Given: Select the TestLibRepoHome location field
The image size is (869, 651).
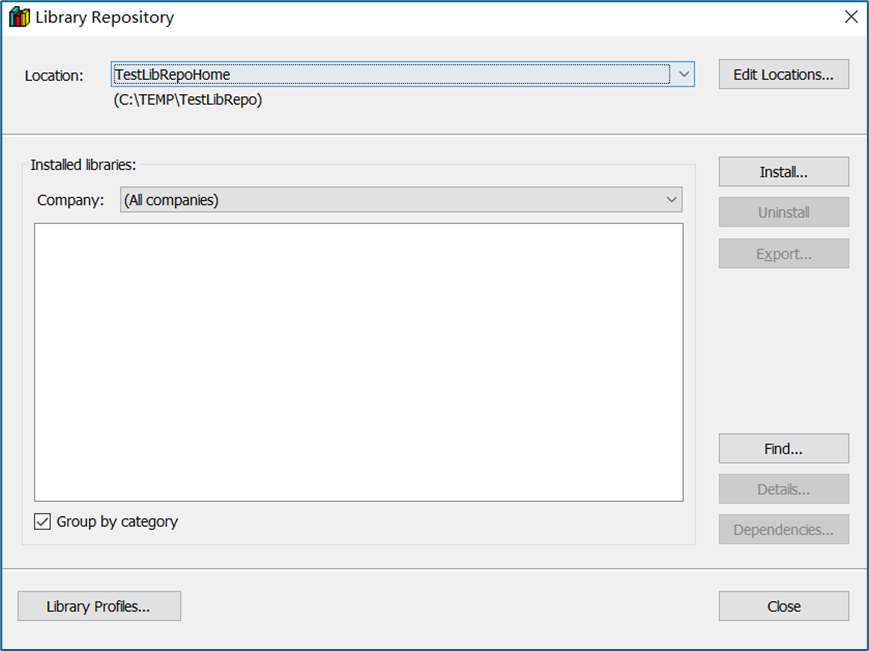Looking at the screenshot, I should [390, 74].
